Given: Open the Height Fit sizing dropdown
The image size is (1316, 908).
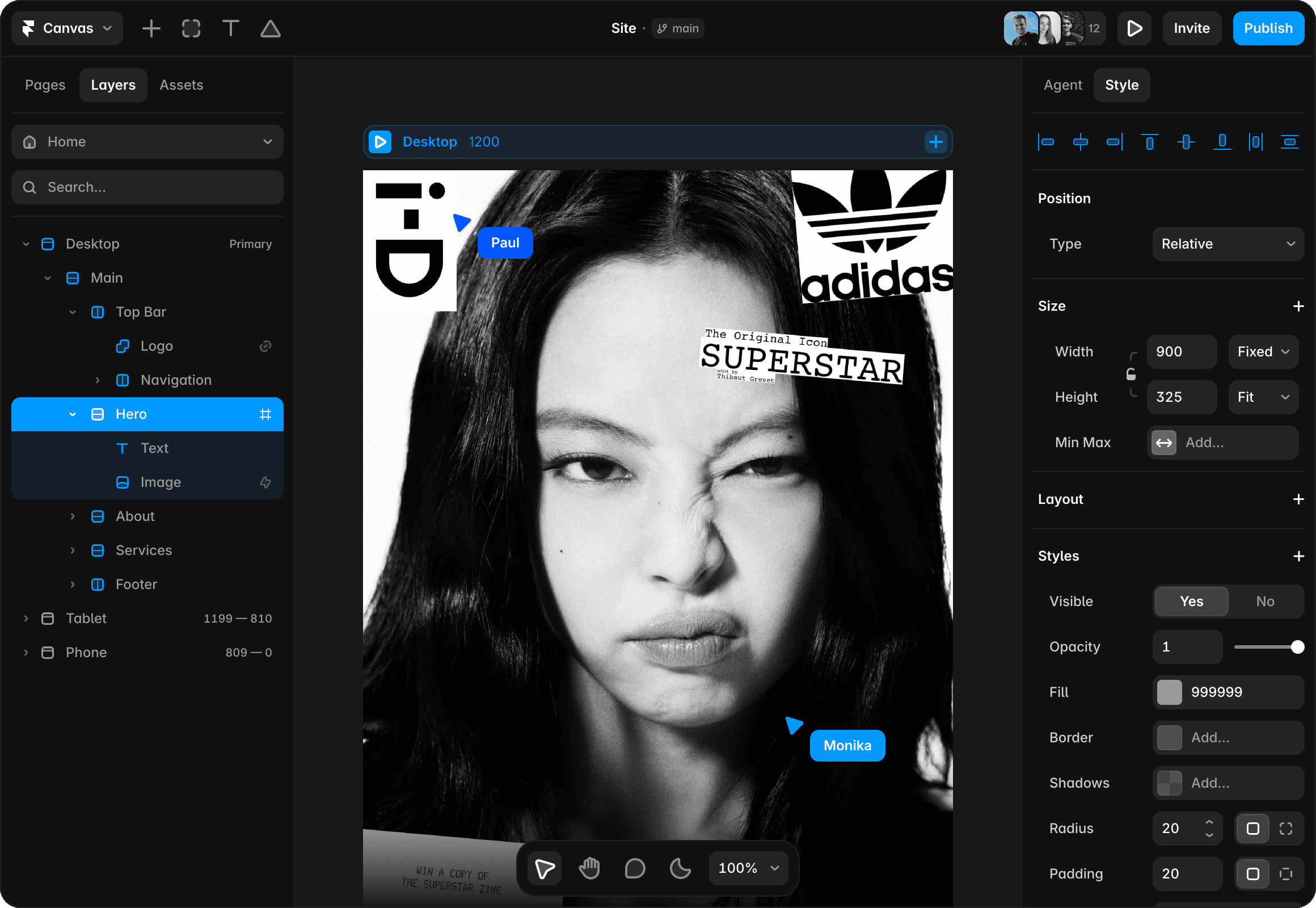Looking at the screenshot, I should [x=1263, y=397].
